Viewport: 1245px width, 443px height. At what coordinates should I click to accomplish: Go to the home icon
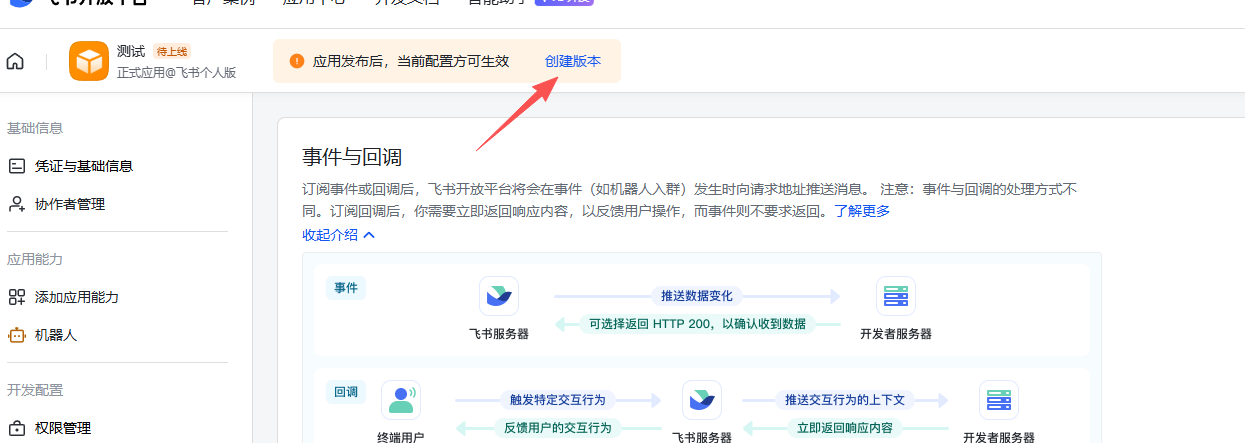[15, 61]
